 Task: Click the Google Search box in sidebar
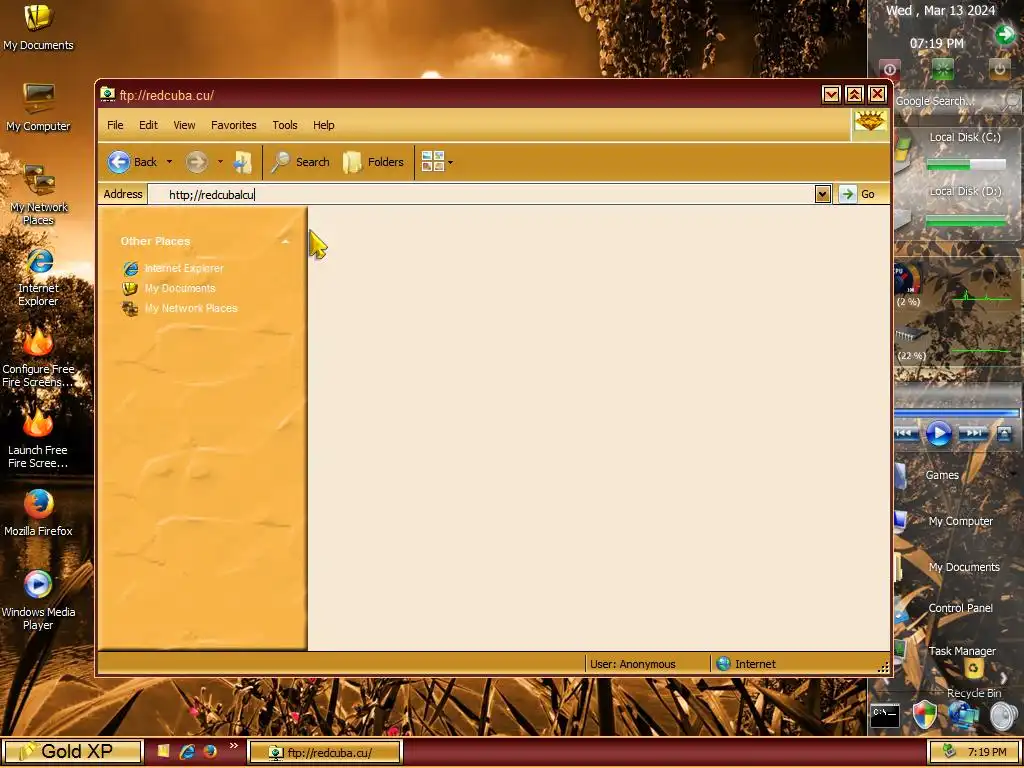point(947,101)
